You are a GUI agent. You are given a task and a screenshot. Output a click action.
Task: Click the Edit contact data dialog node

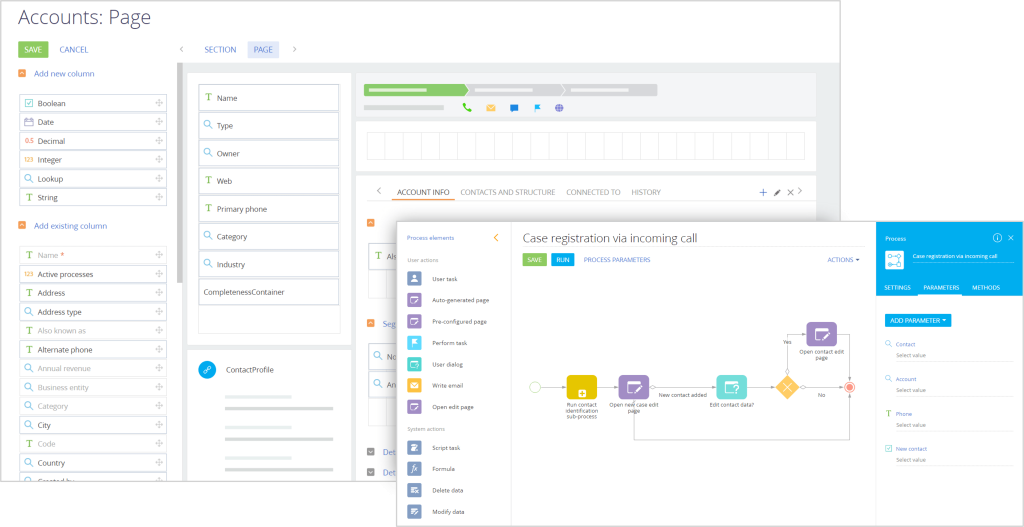pos(731,387)
